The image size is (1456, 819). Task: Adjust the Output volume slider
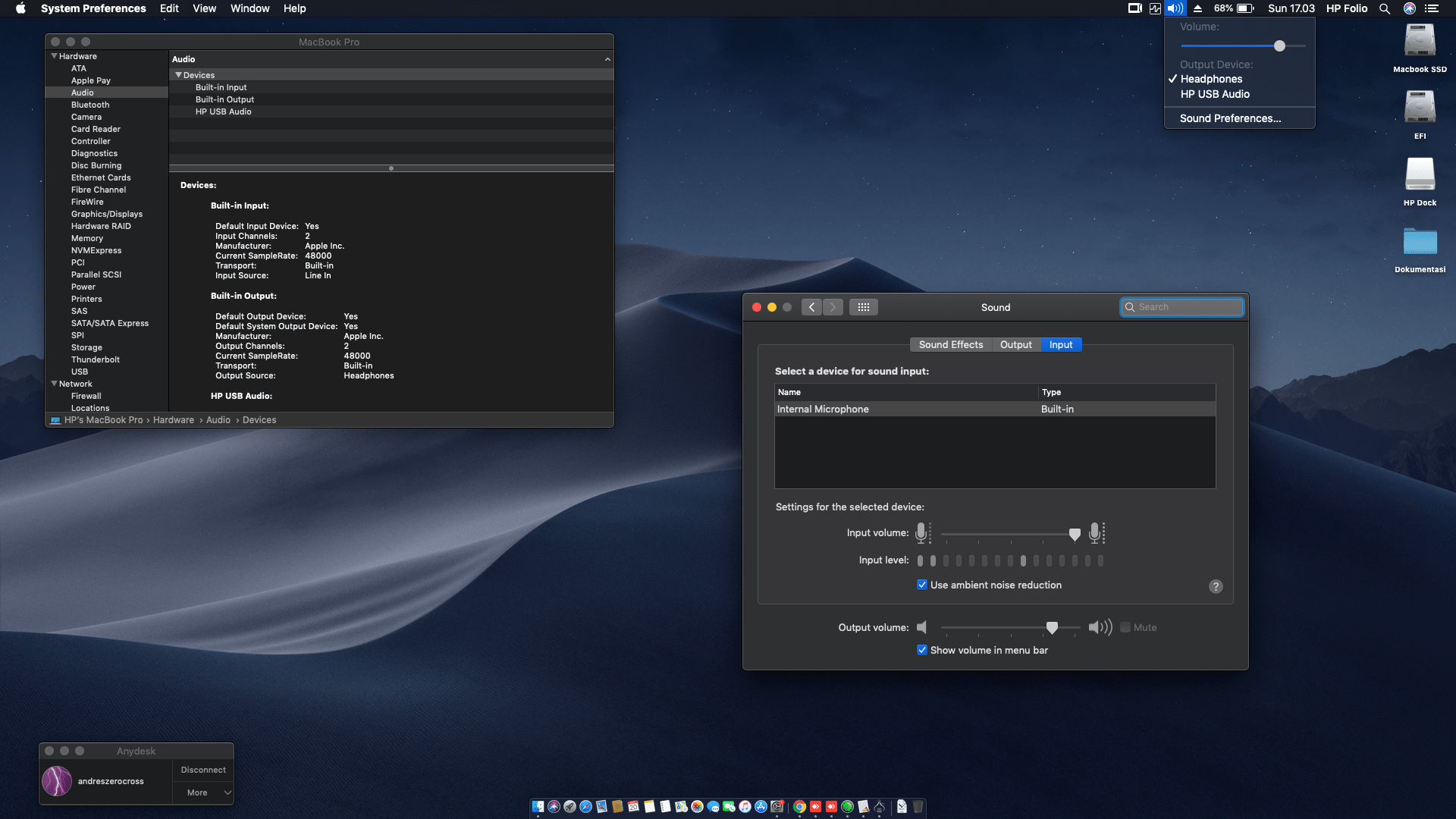[1011, 627]
